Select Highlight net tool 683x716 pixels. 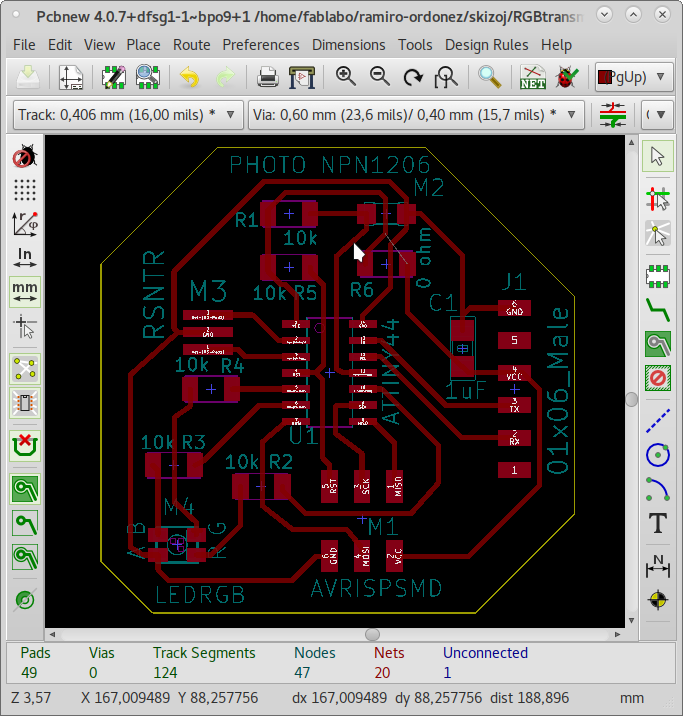(x=657, y=199)
